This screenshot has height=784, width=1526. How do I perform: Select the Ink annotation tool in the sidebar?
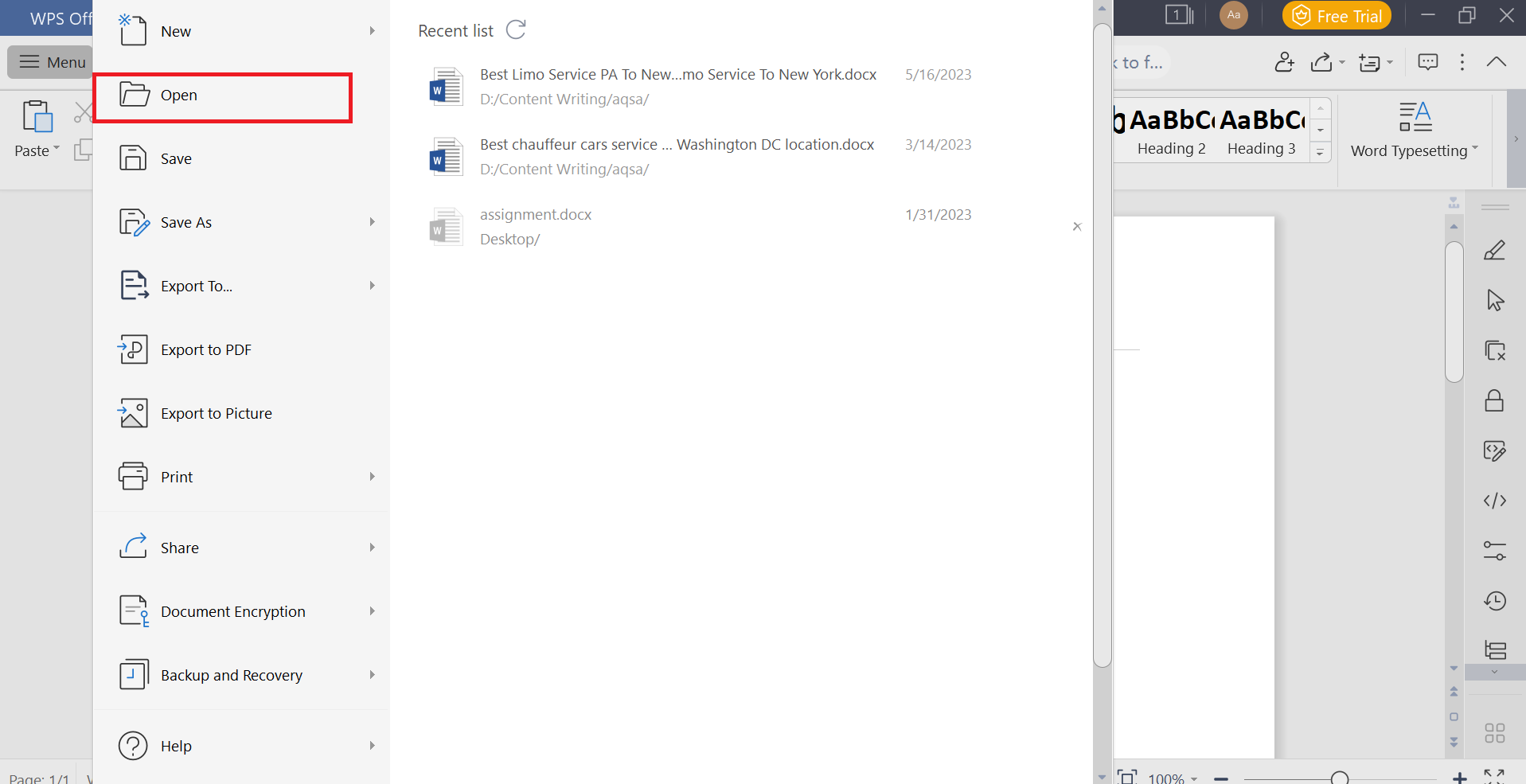[1495, 249]
